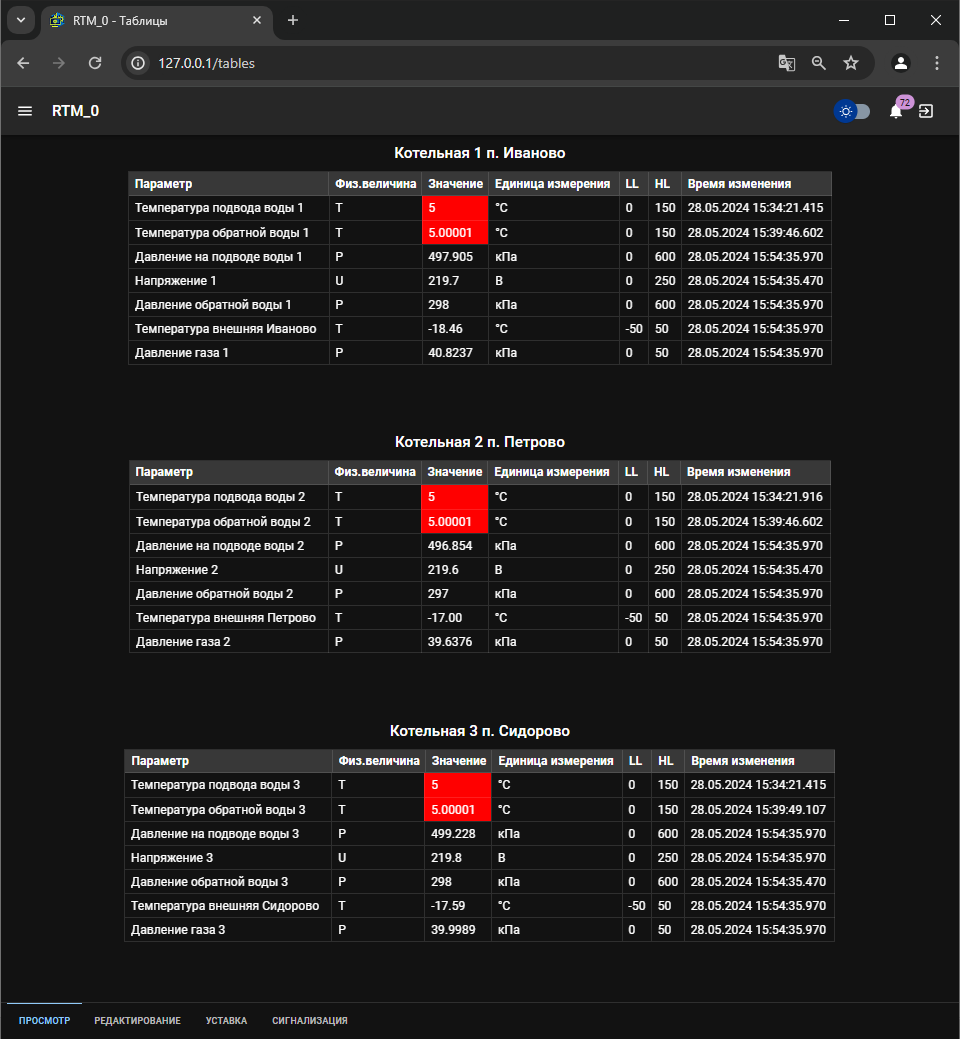The image size is (960, 1039).
Task: Select row Напряжение 2
Action: click(x=480, y=569)
